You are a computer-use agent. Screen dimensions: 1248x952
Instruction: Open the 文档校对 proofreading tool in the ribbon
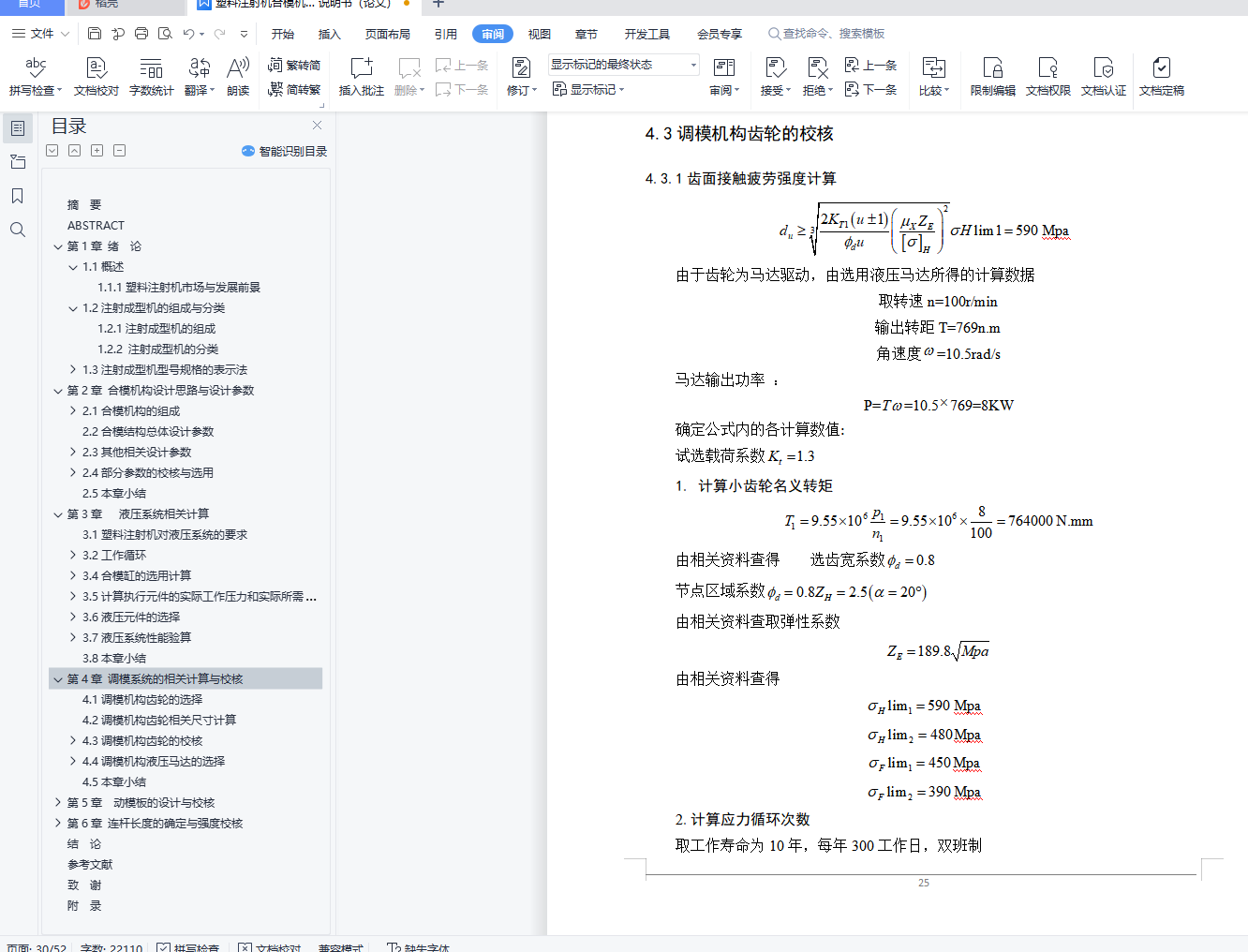tap(96, 76)
